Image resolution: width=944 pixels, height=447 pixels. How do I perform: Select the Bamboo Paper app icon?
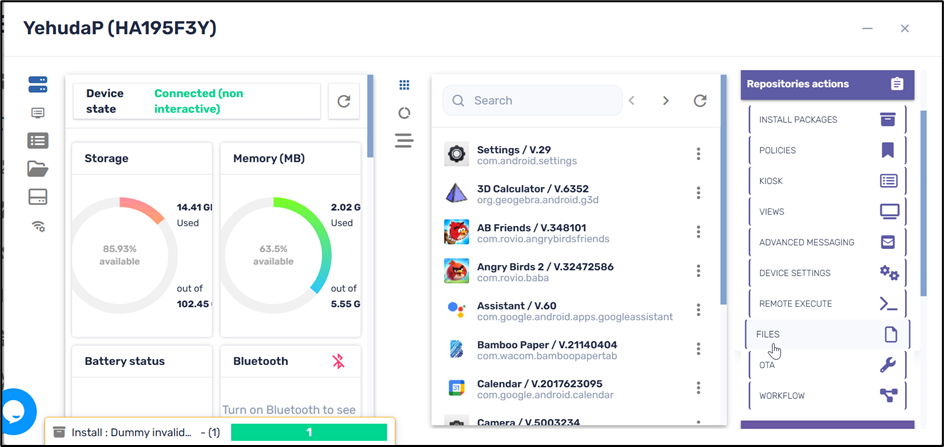tap(456, 349)
